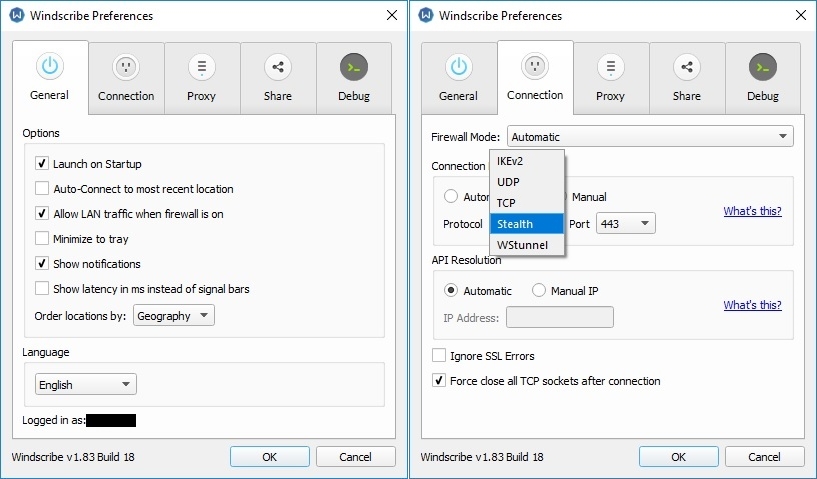Click Cancel in left Preferences window
This screenshot has width=817, height=479.
click(x=355, y=457)
